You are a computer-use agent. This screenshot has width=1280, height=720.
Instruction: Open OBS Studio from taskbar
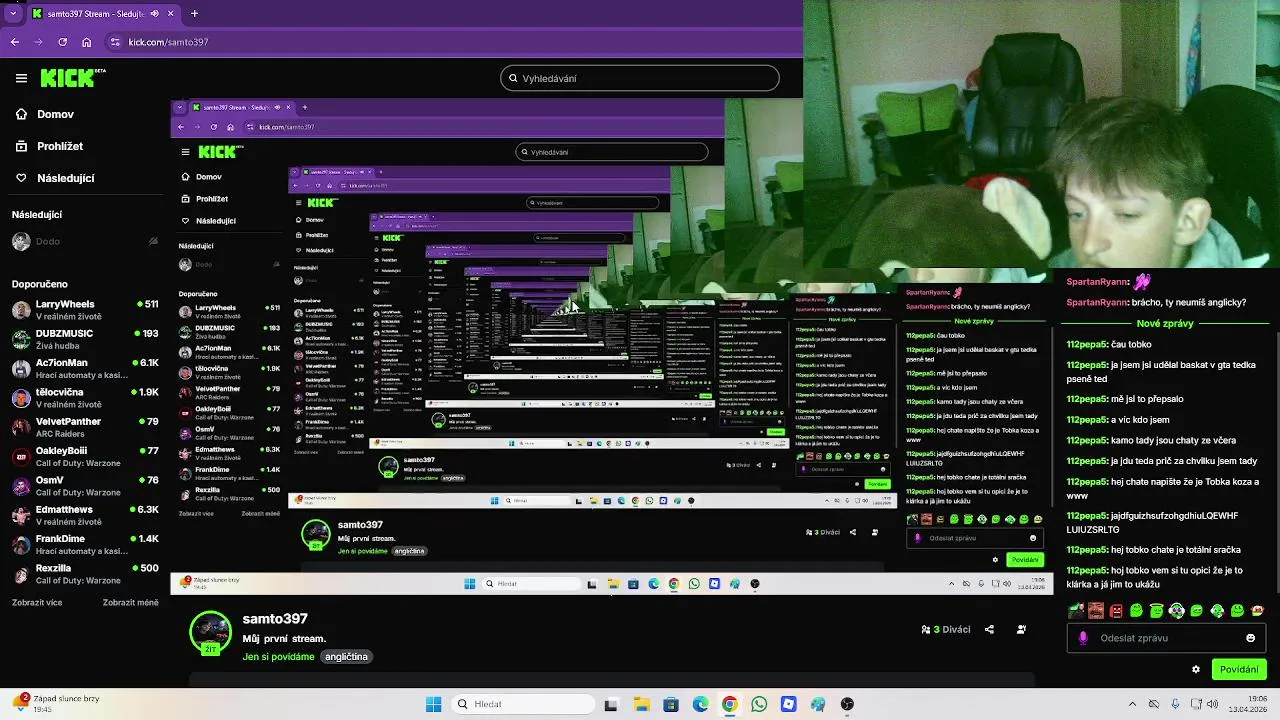[x=848, y=704]
